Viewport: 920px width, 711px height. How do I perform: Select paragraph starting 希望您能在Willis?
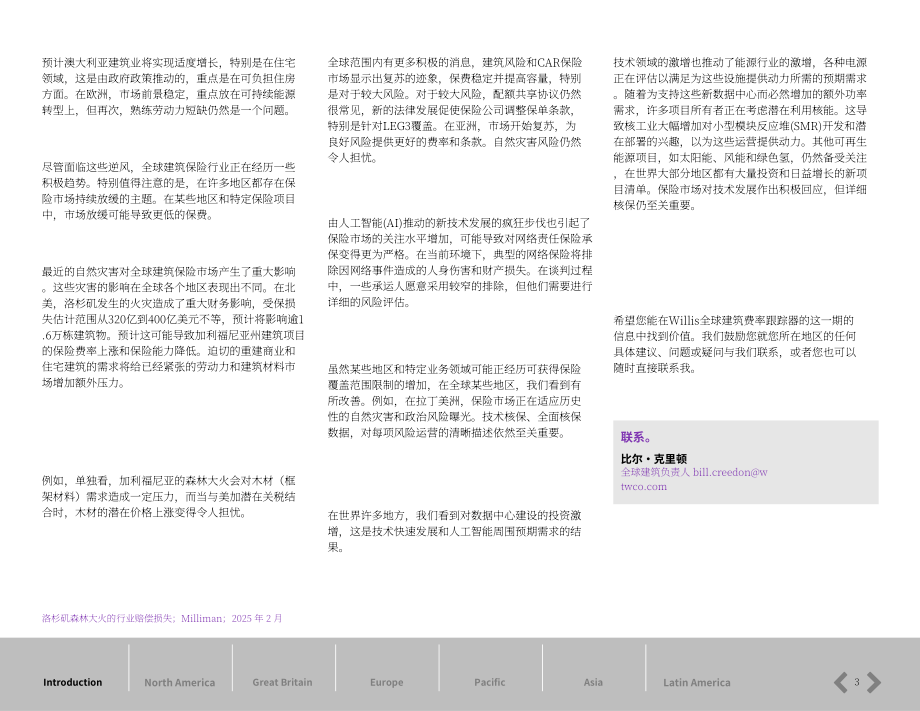(x=735, y=344)
